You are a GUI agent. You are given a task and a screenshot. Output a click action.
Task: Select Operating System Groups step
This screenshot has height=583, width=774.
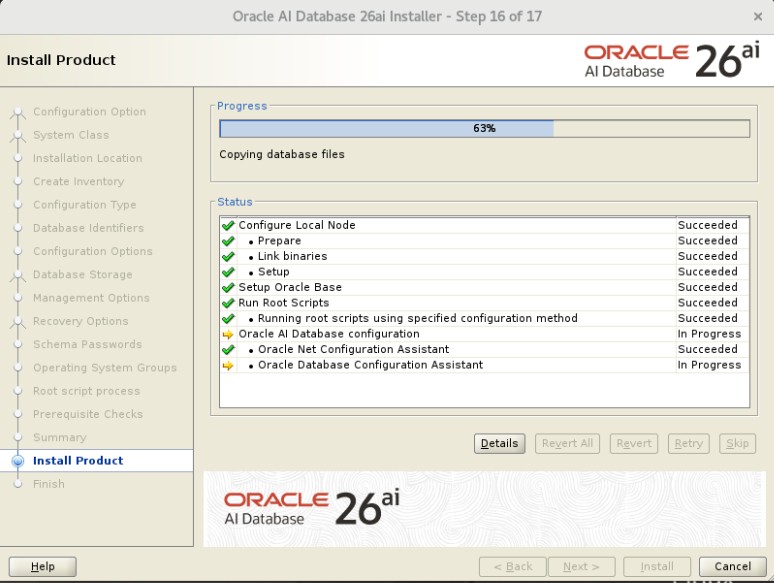[105, 367]
